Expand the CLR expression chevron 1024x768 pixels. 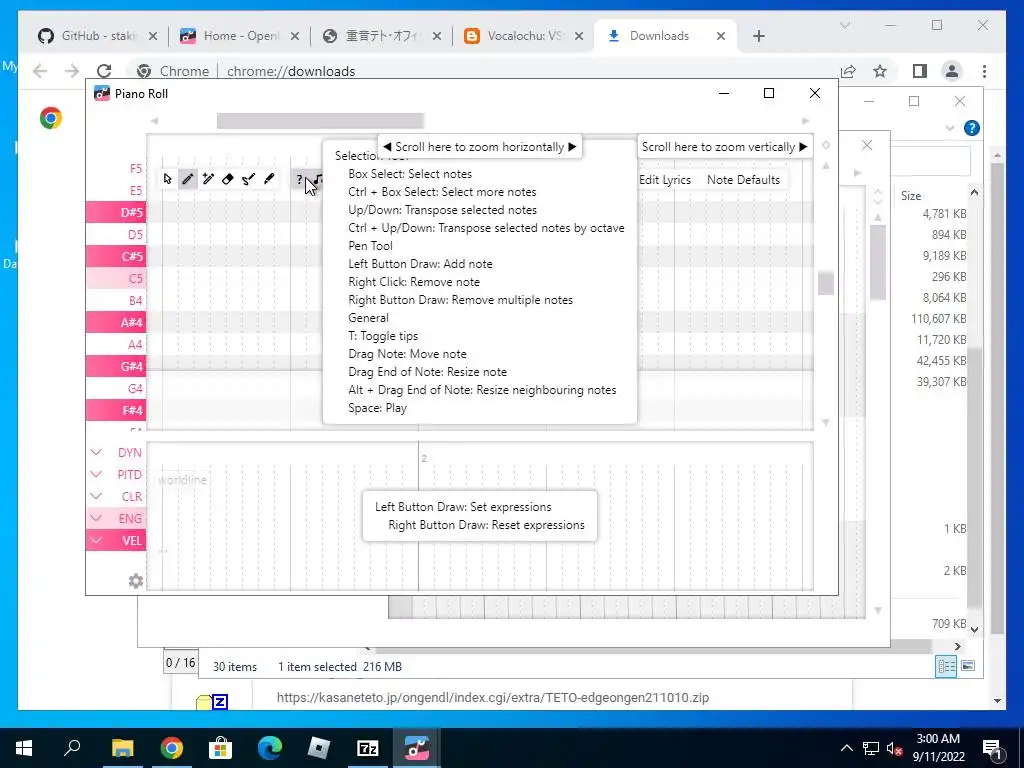point(96,496)
